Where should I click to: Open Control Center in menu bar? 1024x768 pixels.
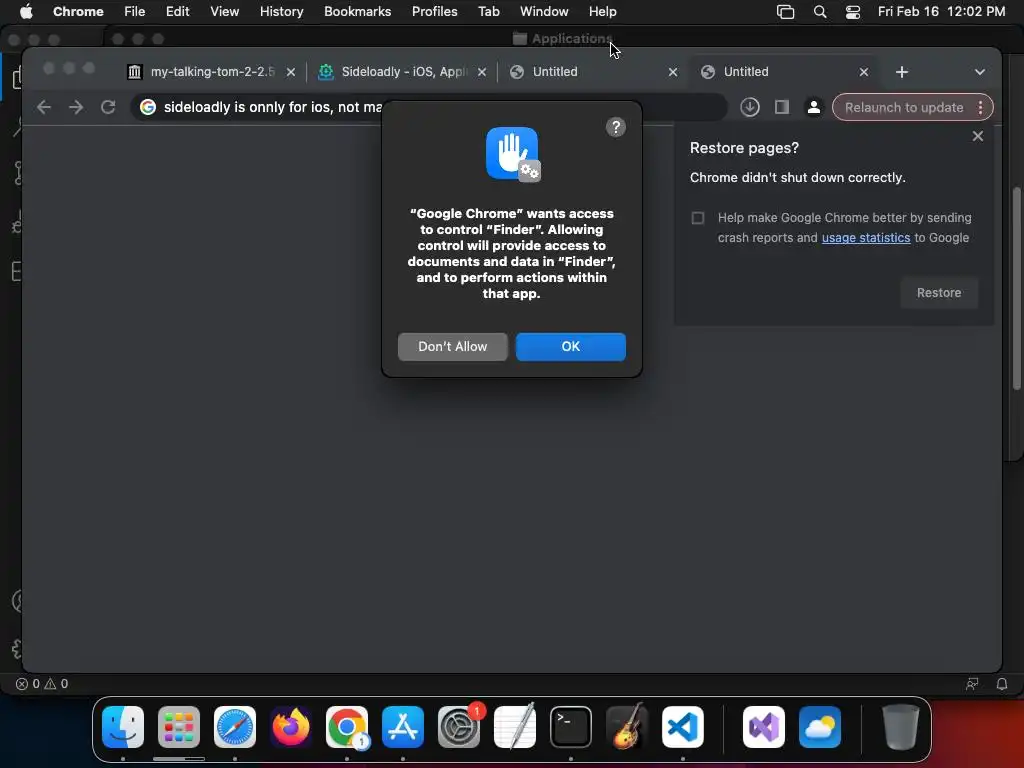click(x=852, y=12)
